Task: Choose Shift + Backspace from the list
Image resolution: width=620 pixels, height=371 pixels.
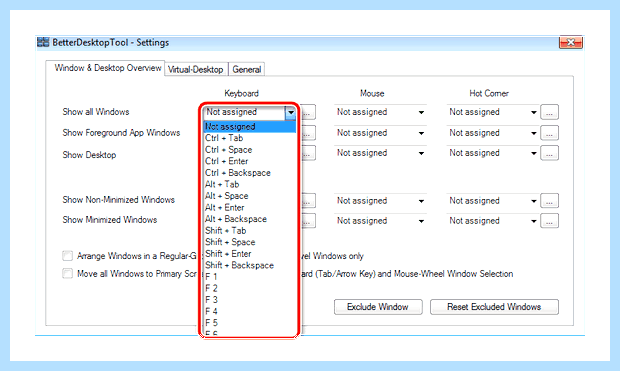Action: (x=250, y=265)
